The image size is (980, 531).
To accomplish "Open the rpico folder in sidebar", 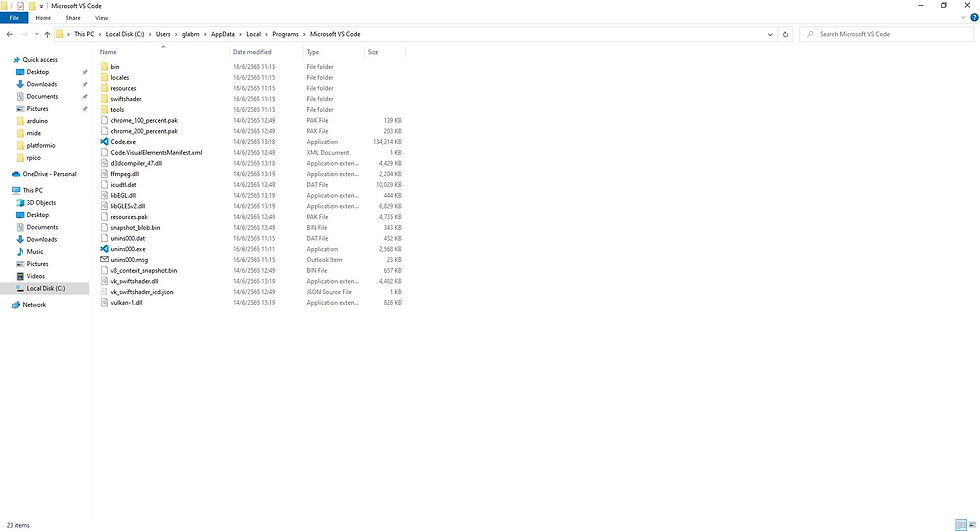I will [x=33, y=158].
